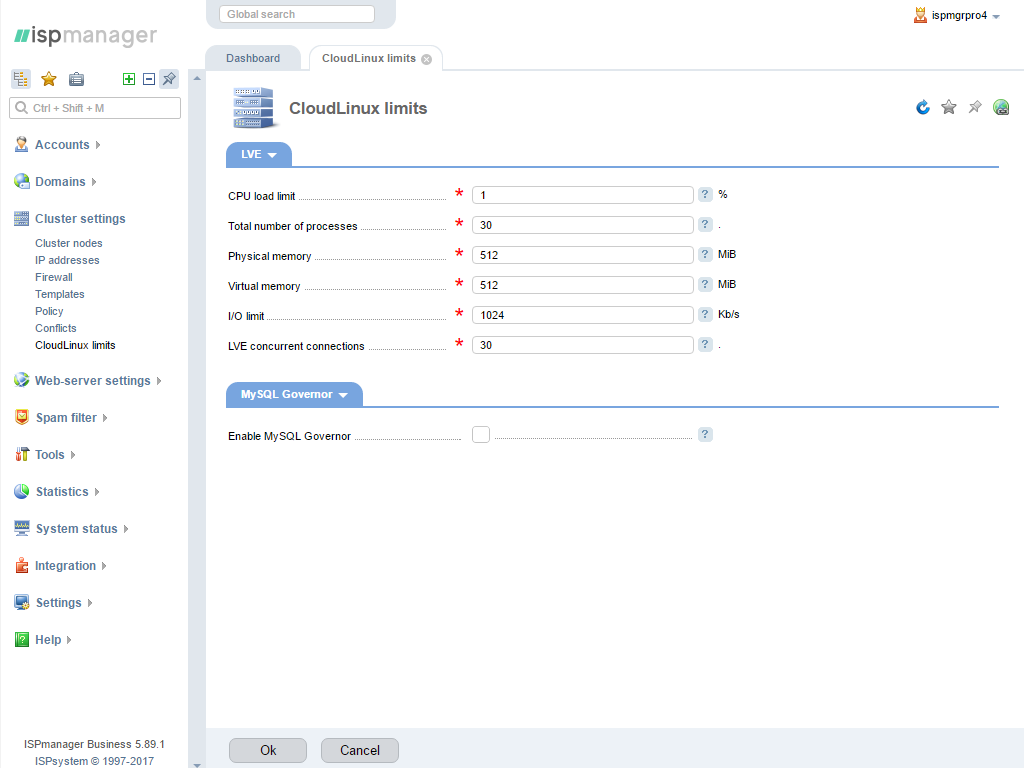The image size is (1024, 768).
Task: Click the ISPmanager logo
Action: tap(86, 35)
